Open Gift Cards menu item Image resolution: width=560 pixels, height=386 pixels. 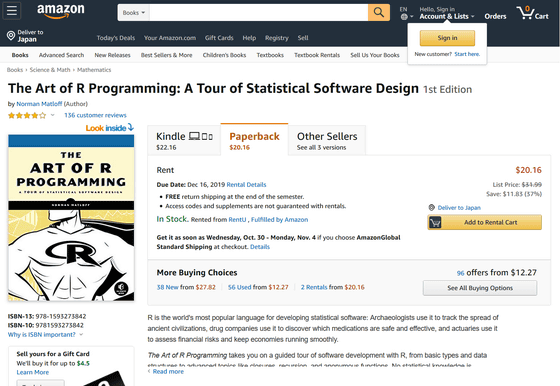coord(219,38)
